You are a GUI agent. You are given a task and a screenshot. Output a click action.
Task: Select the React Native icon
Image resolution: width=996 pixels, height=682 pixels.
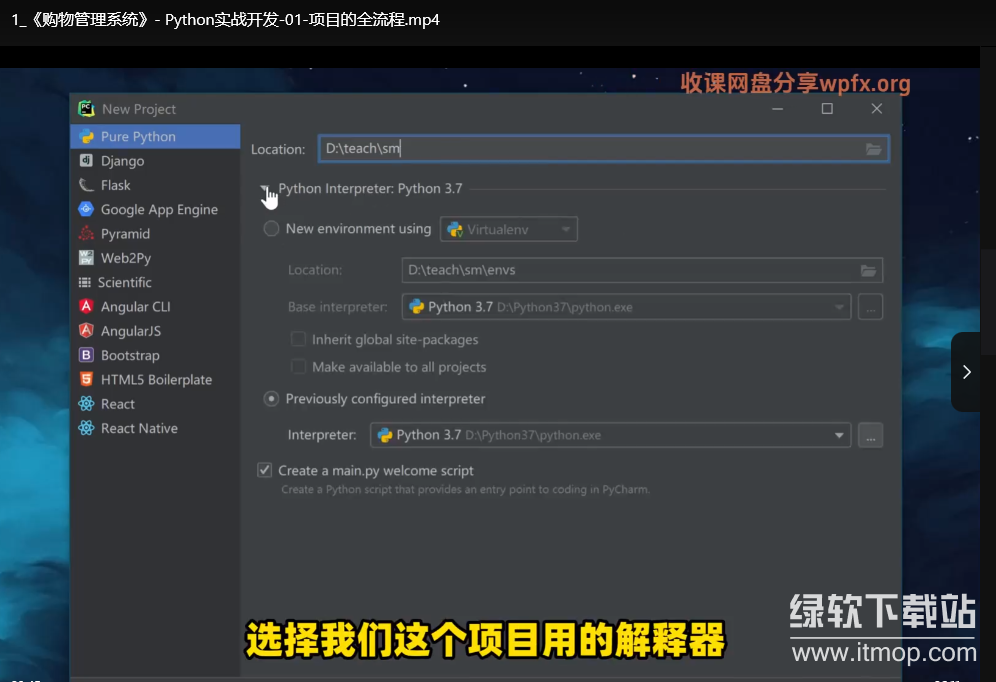point(86,428)
